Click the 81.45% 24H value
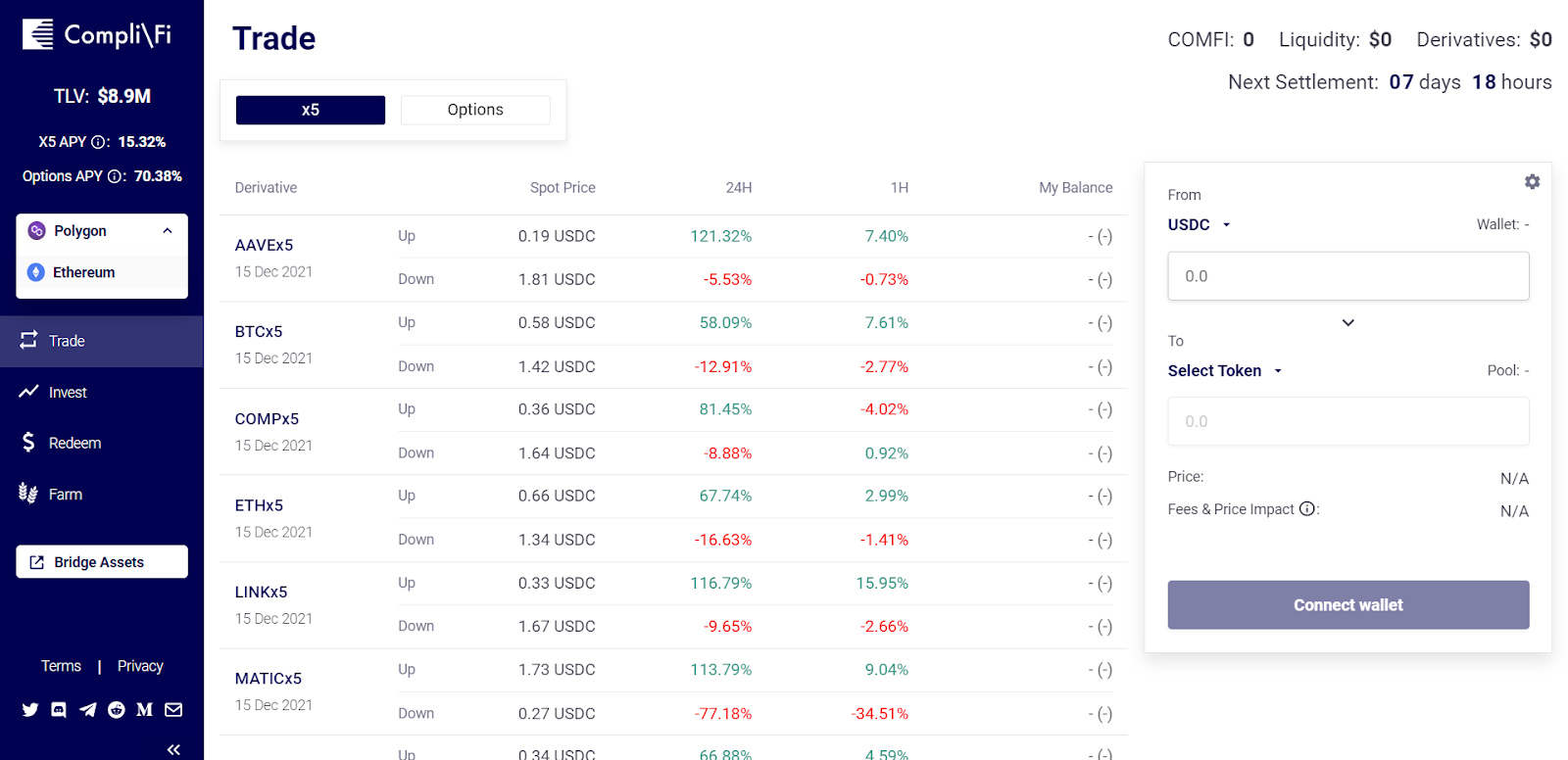Viewport: 1568px width, 760px height. click(725, 409)
